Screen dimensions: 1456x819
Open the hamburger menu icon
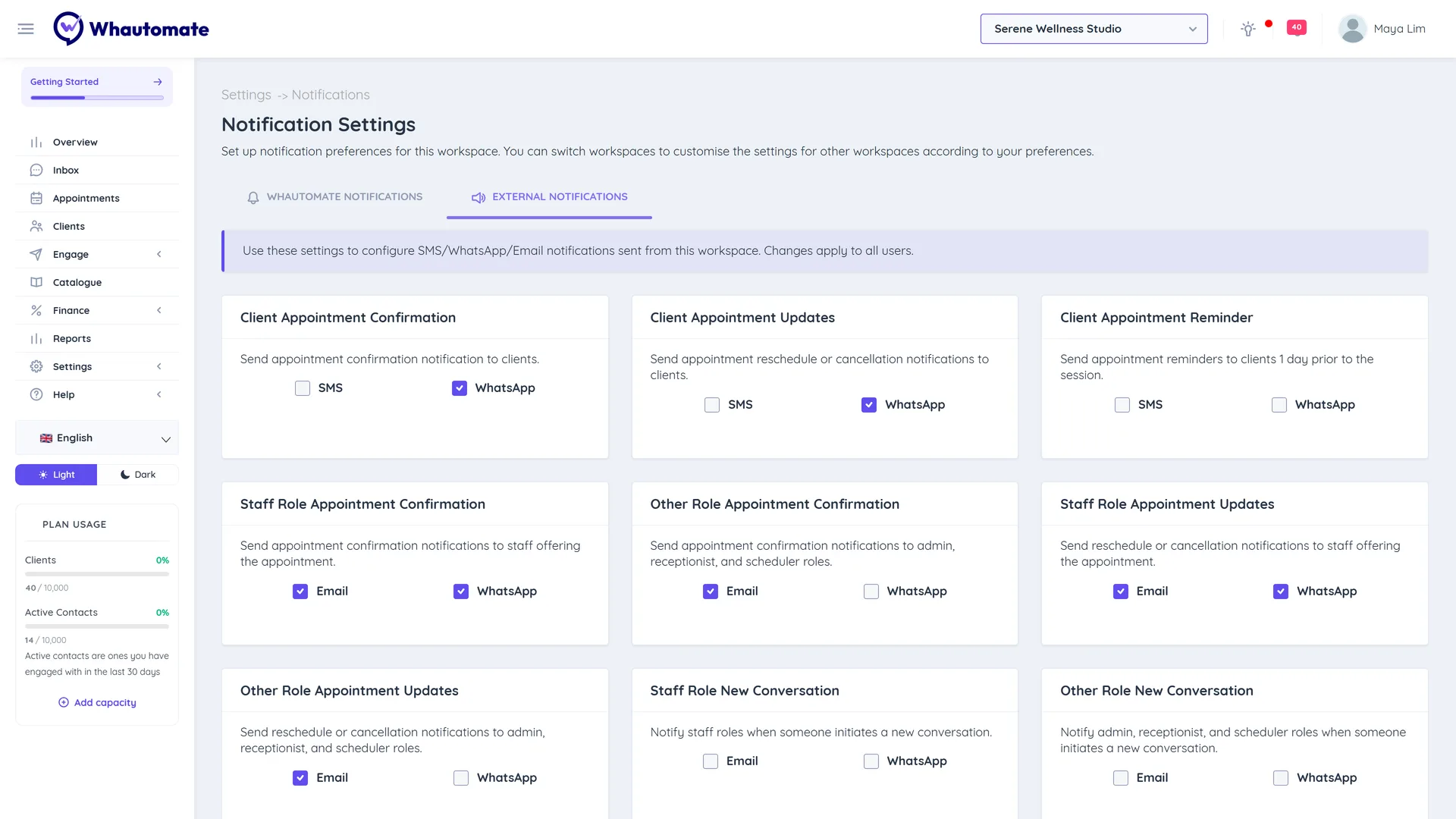[x=26, y=29]
